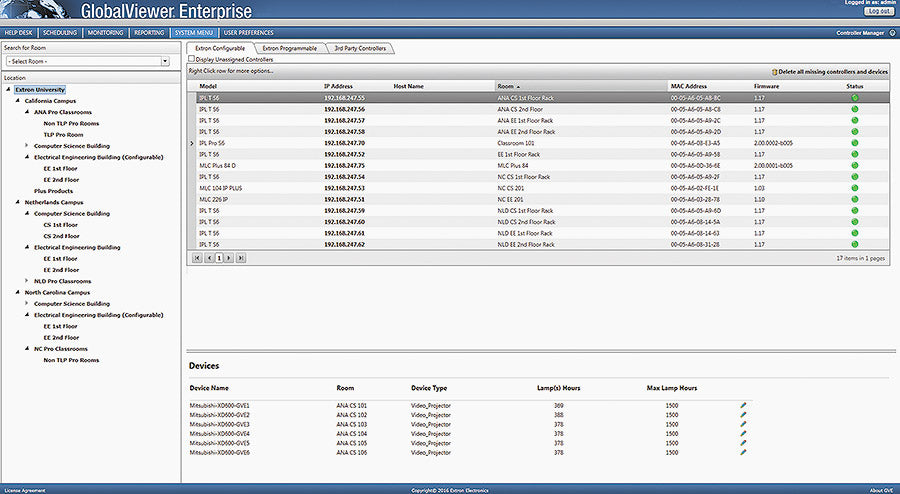Image resolution: width=900 pixels, height=494 pixels.
Task: Switch to Extron Programmable tab
Action: coord(290,48)
